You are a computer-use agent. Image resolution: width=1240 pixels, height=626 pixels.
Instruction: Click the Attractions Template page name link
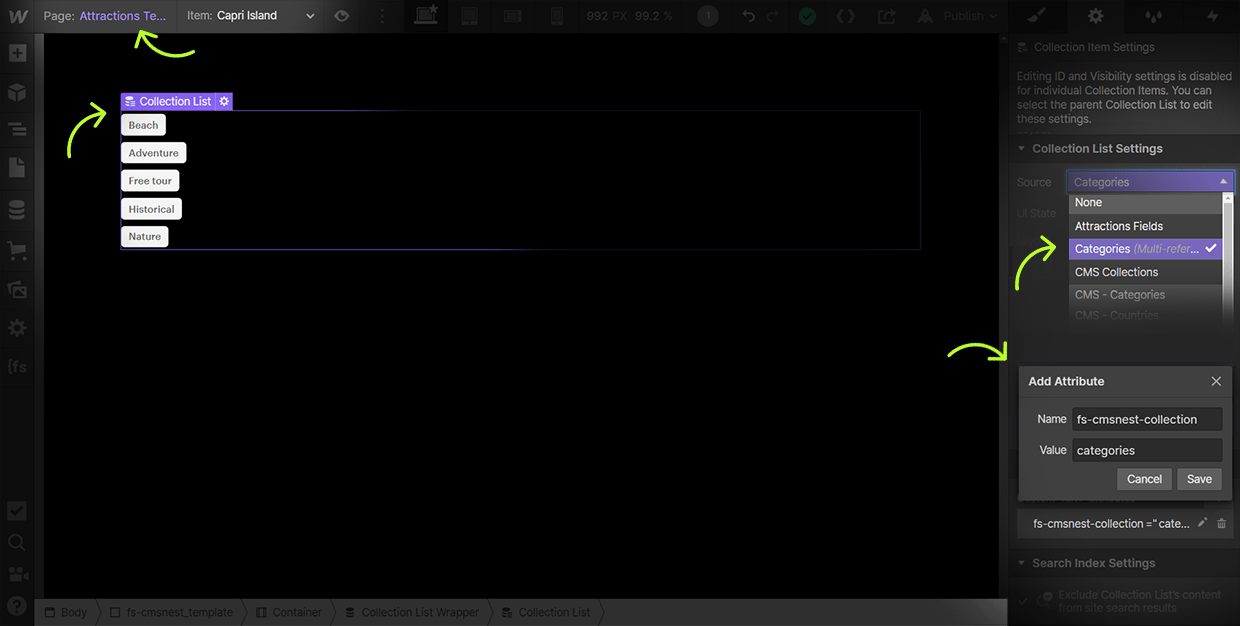click(123, 16)
